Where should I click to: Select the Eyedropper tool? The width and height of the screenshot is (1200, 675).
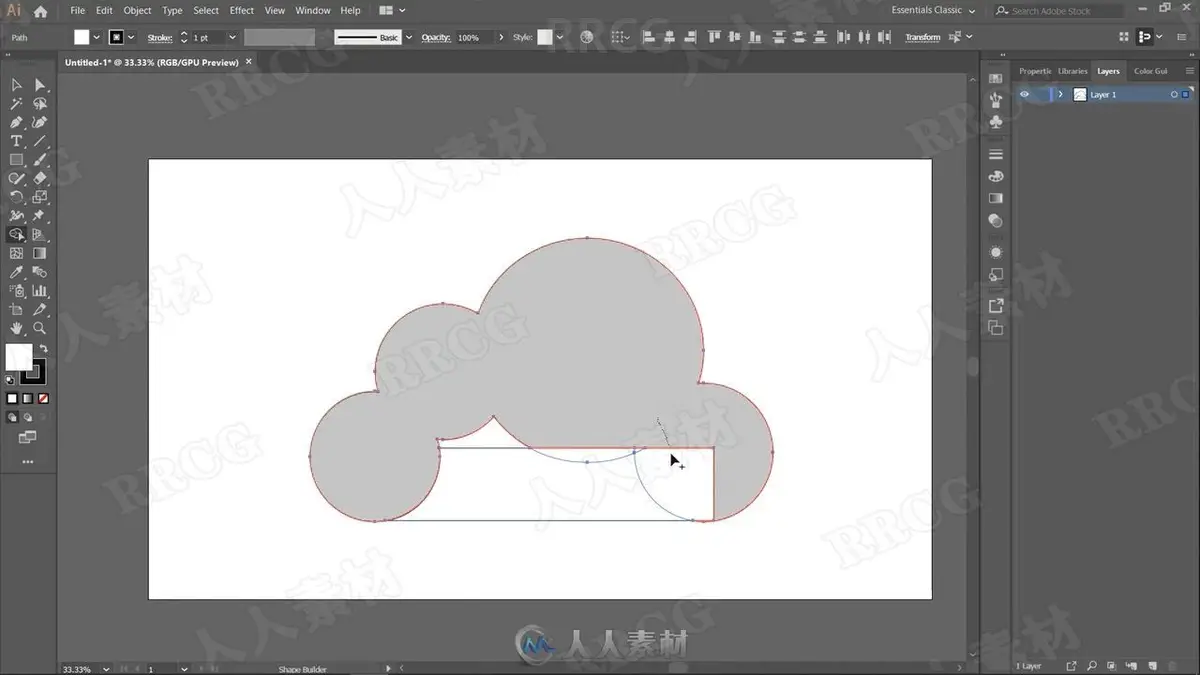point(17,272)
